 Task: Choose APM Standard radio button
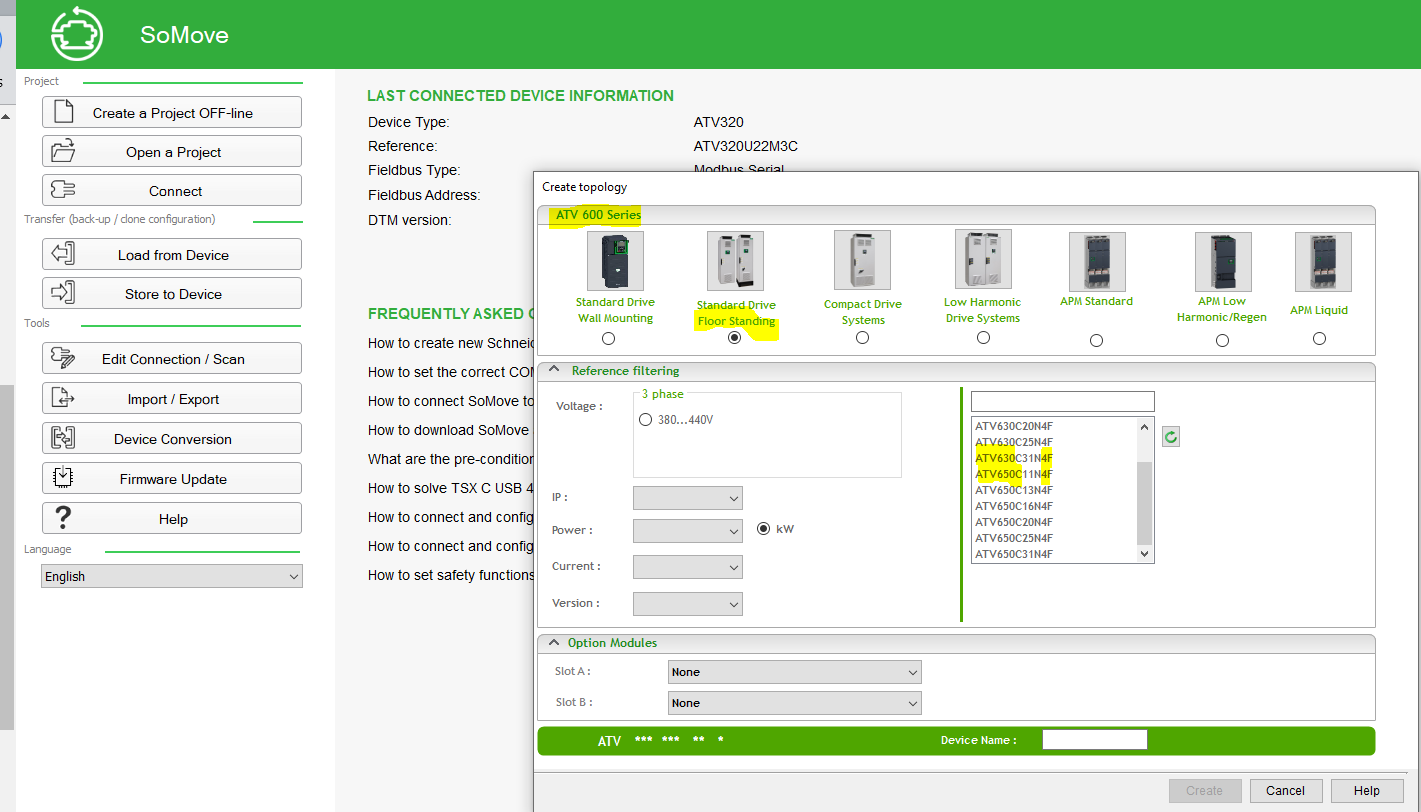tap(1096, 340)
